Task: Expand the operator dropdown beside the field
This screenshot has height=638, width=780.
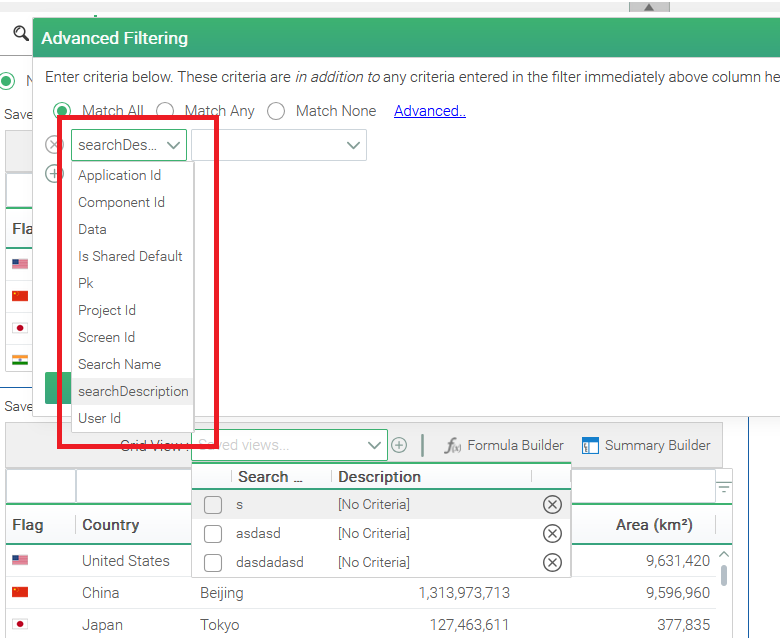Action: pyautogui.click(x=353, y=145)
